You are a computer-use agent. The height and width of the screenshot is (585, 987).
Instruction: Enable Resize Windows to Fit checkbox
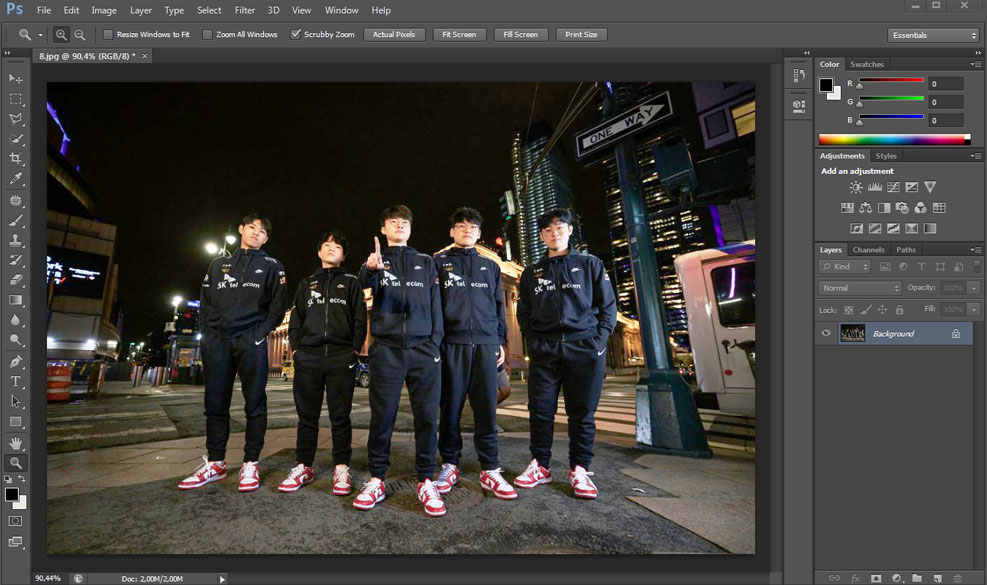108,35
